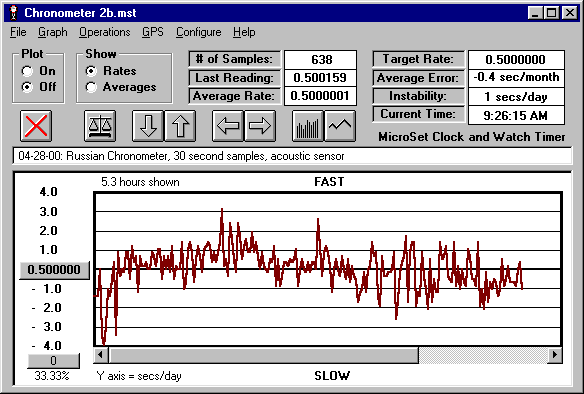Click the graph scrollbar right arrow

(555, 355)
